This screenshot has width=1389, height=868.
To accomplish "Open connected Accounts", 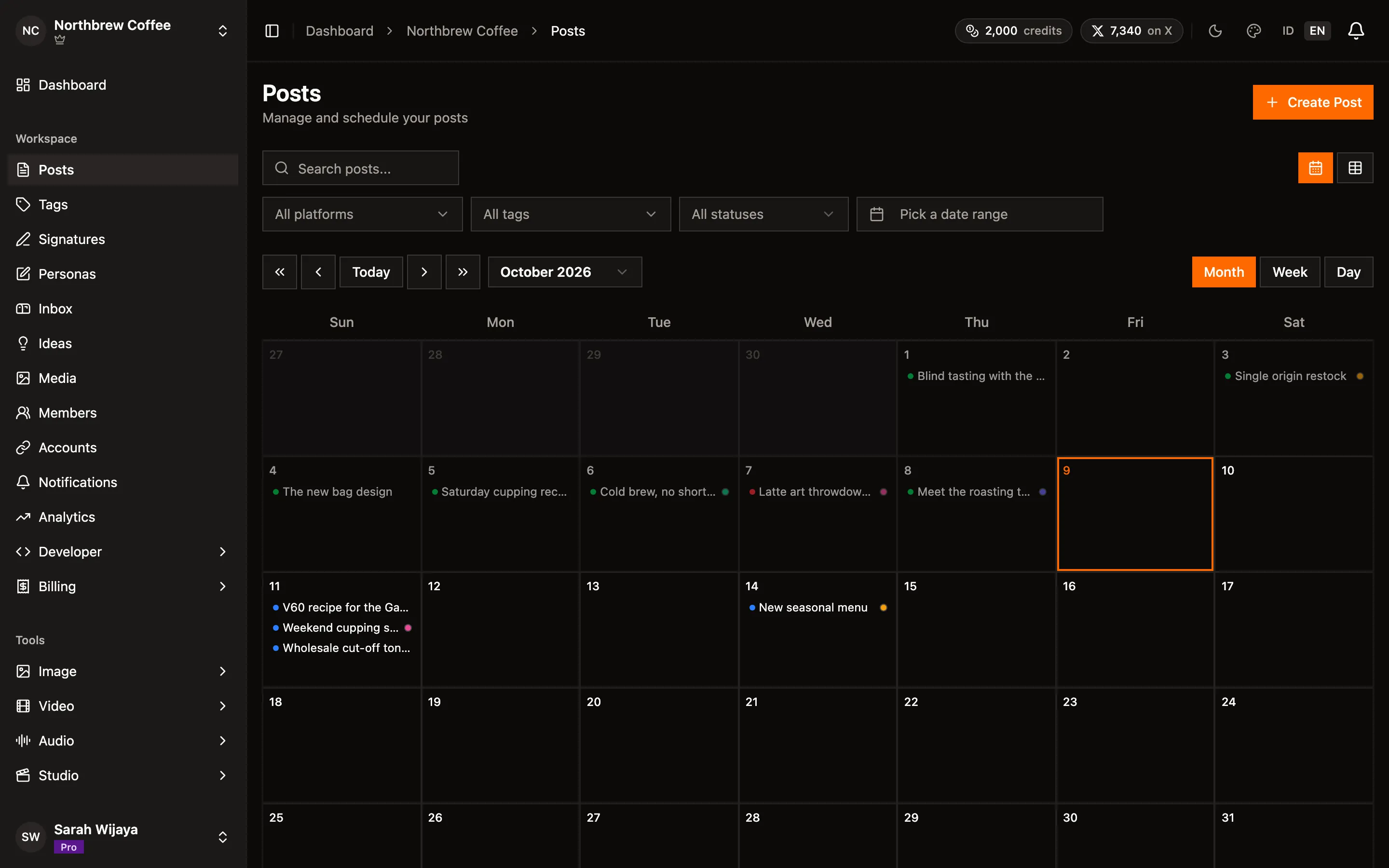I will (x=123, y=448).
